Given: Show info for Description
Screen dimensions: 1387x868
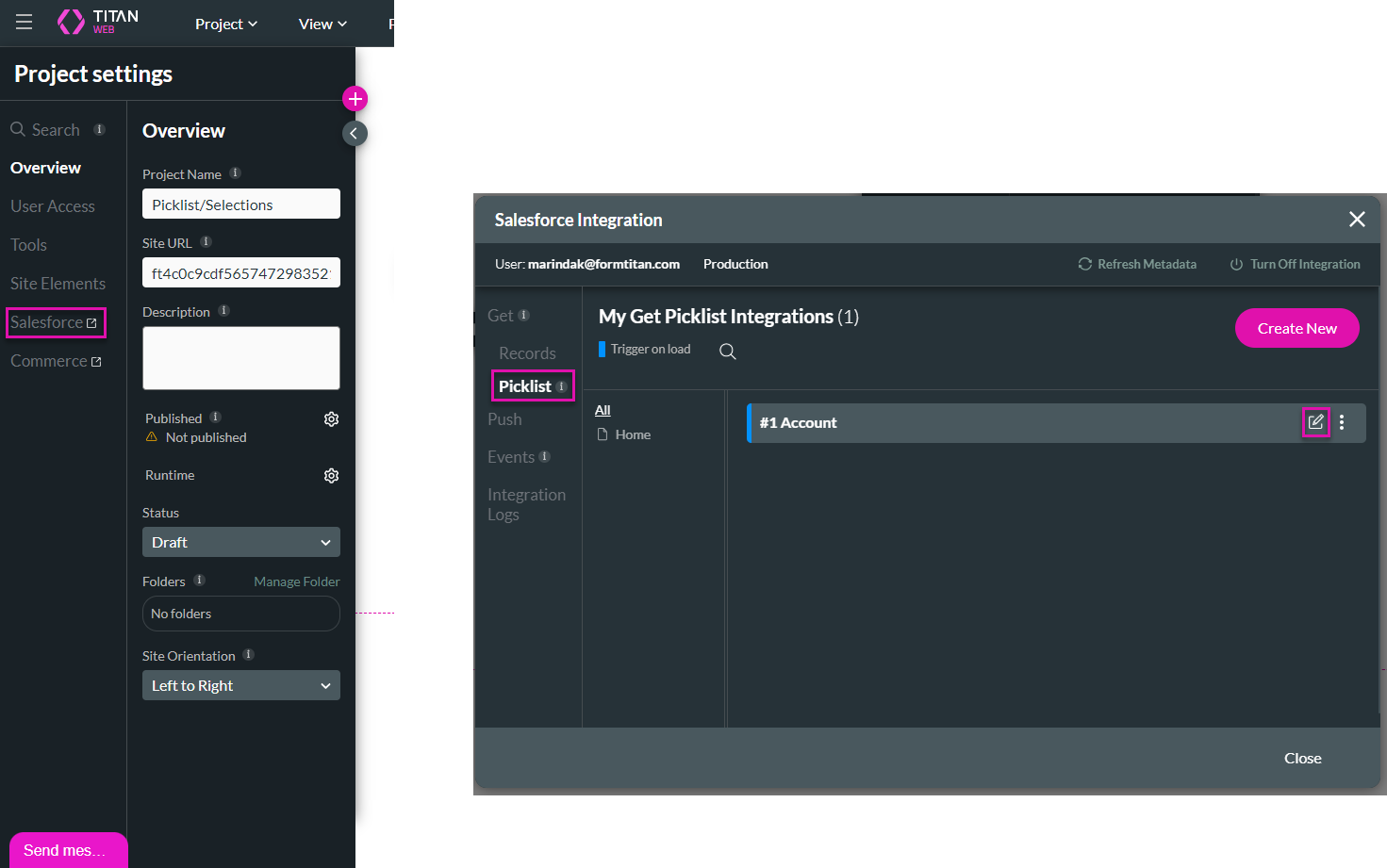Looking at the screenshot, I should (224, 311).
